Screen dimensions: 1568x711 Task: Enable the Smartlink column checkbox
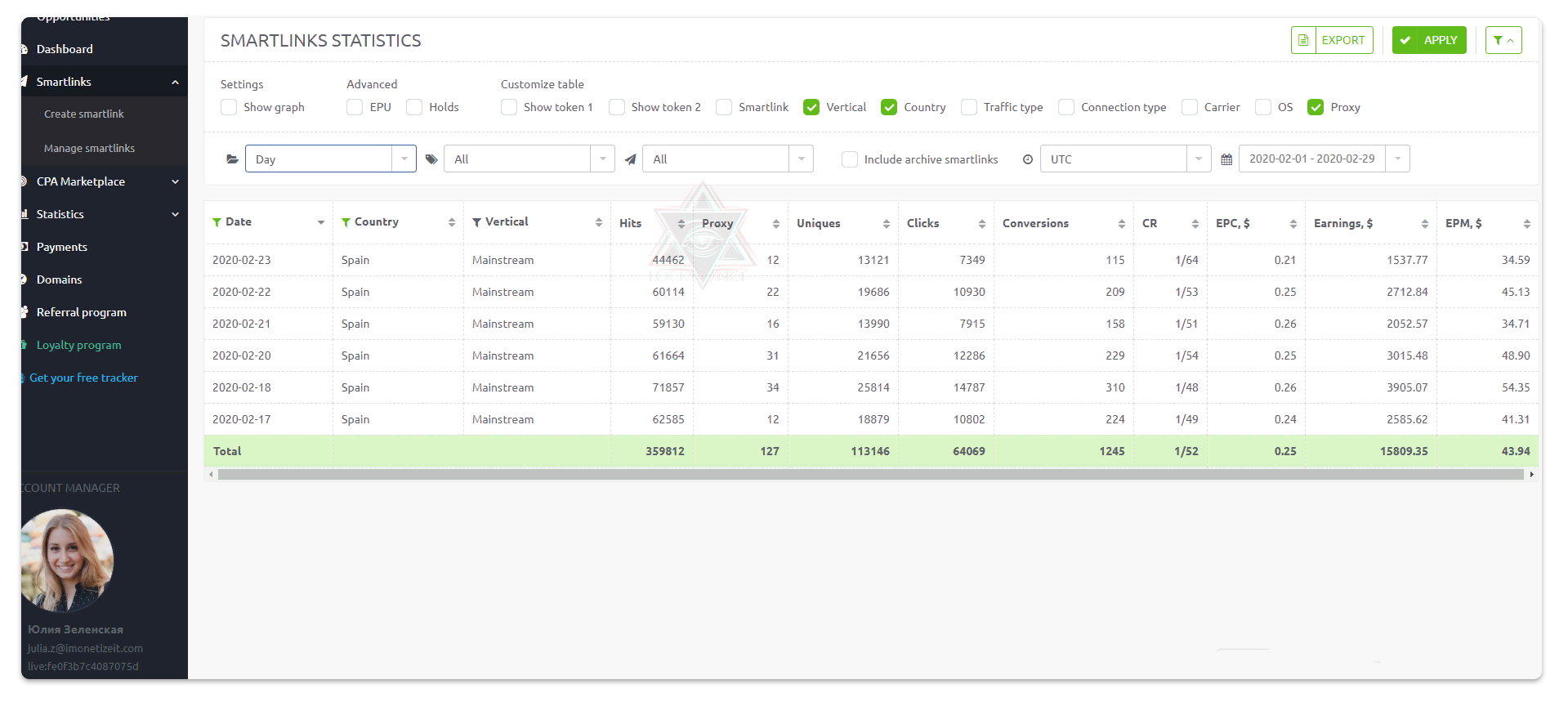[724, 107]
